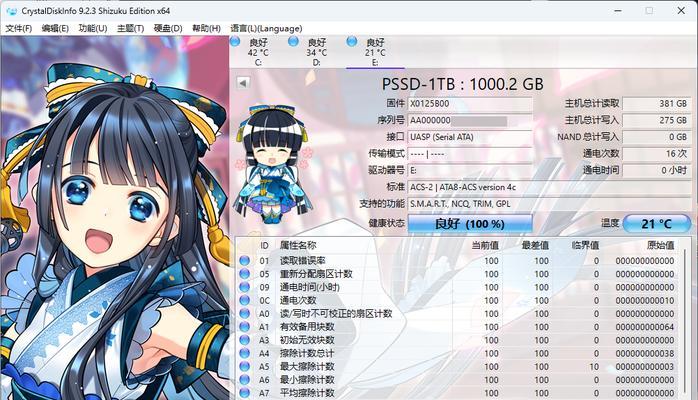The height and width of the screenshot is (400, 698).
Task: Select the 擦除计数总计 attribute name
Action: pyautogui.click(x=307, y=353)
